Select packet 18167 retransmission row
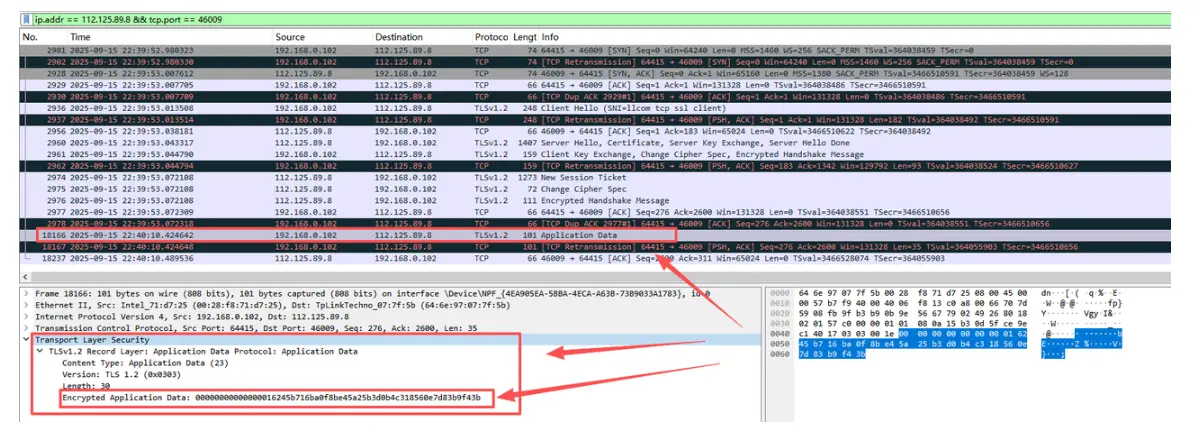The width and height of the screenshot is (1197, 448). pos(595,247)
